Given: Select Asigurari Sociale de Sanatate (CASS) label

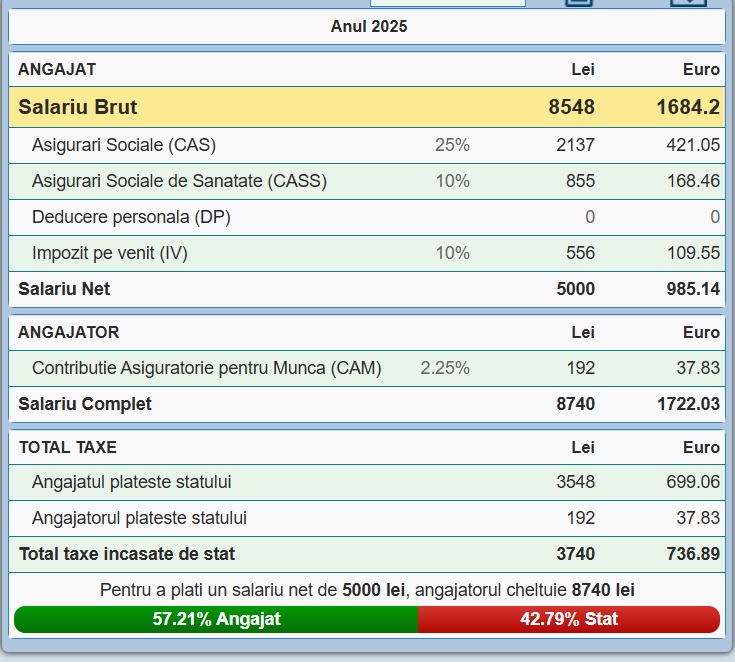Looking at the screenshot, I should (x=180, y=181).
